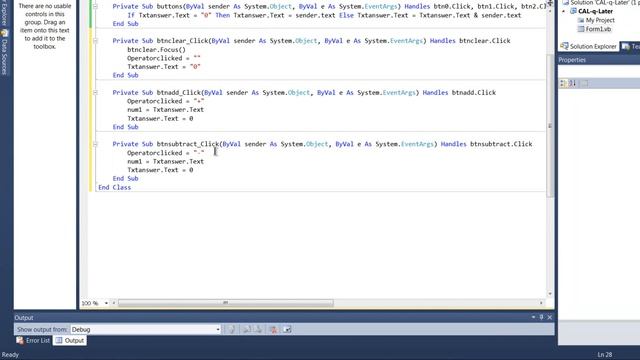This screenshot has width=640, height=360.
Task: Open the Show output from Debug dropdown
Action: [x=218, y=329]
